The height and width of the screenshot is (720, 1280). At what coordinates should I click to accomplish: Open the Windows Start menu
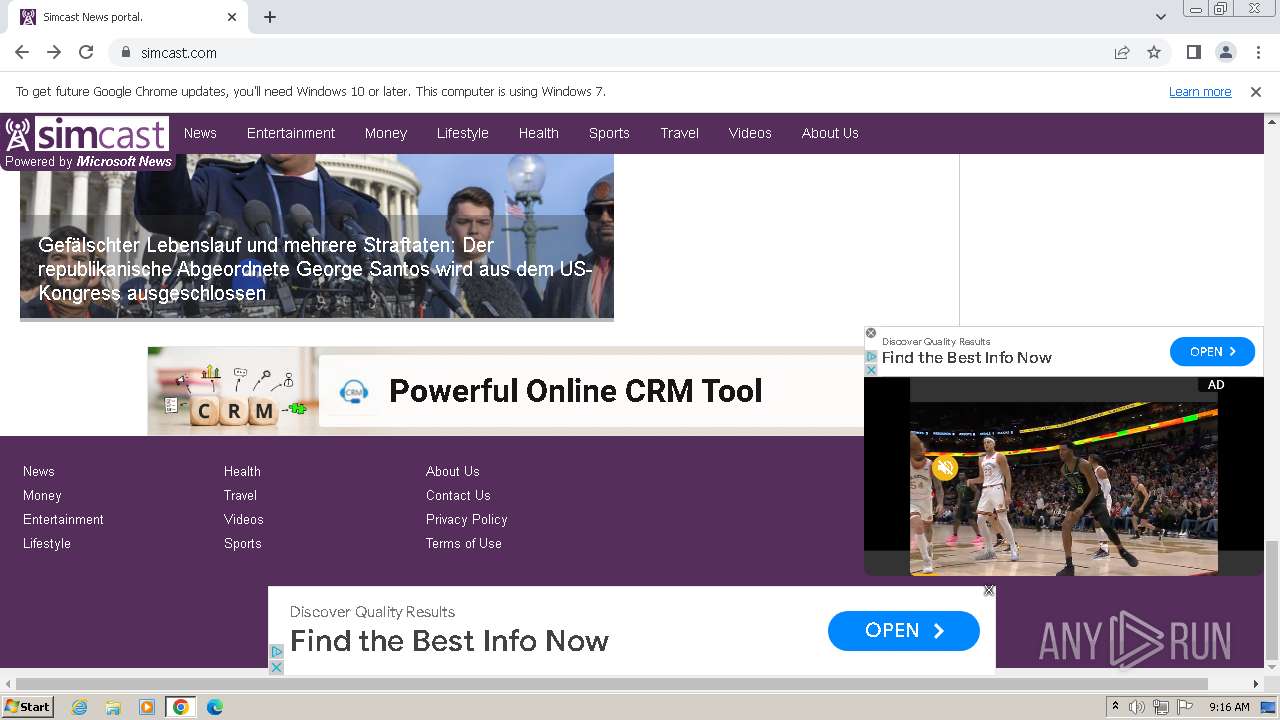(27, 707)
